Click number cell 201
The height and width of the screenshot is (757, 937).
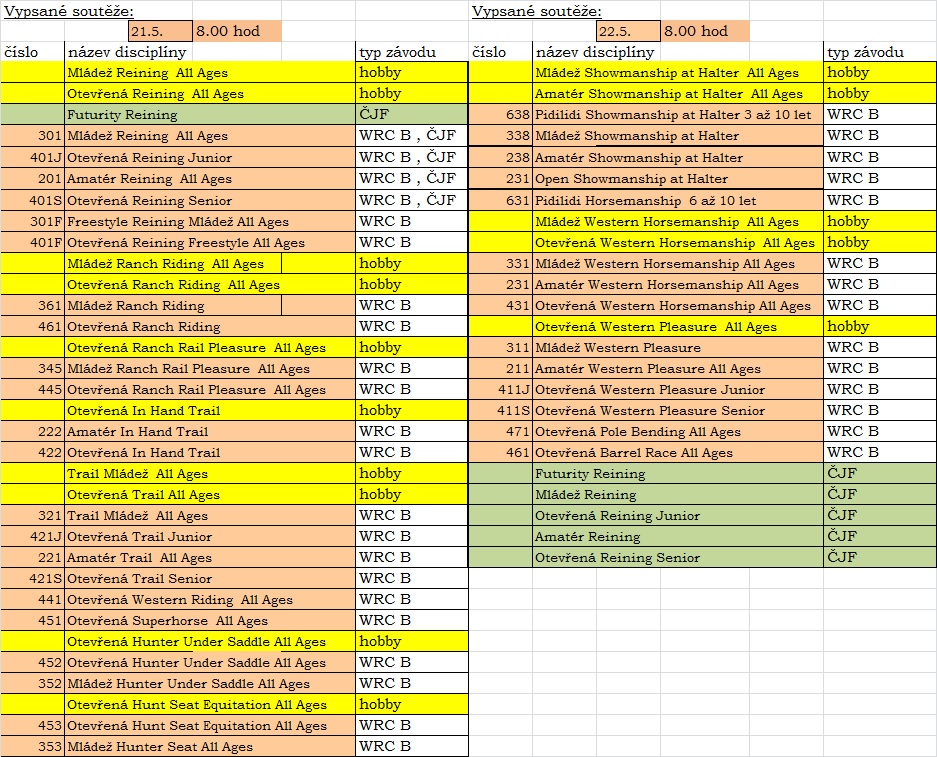[x=33, y=179]
